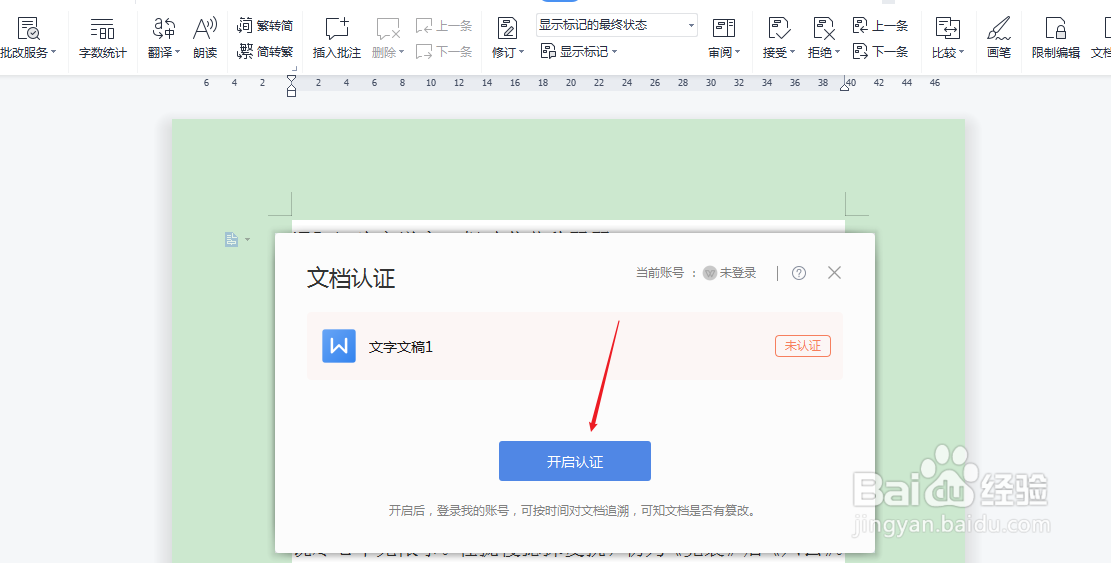Click the 翻译 translate icon
Image resolution: width=1111 pixels, height=563 pixels.
pyautogui.click(x=164, y=29)
